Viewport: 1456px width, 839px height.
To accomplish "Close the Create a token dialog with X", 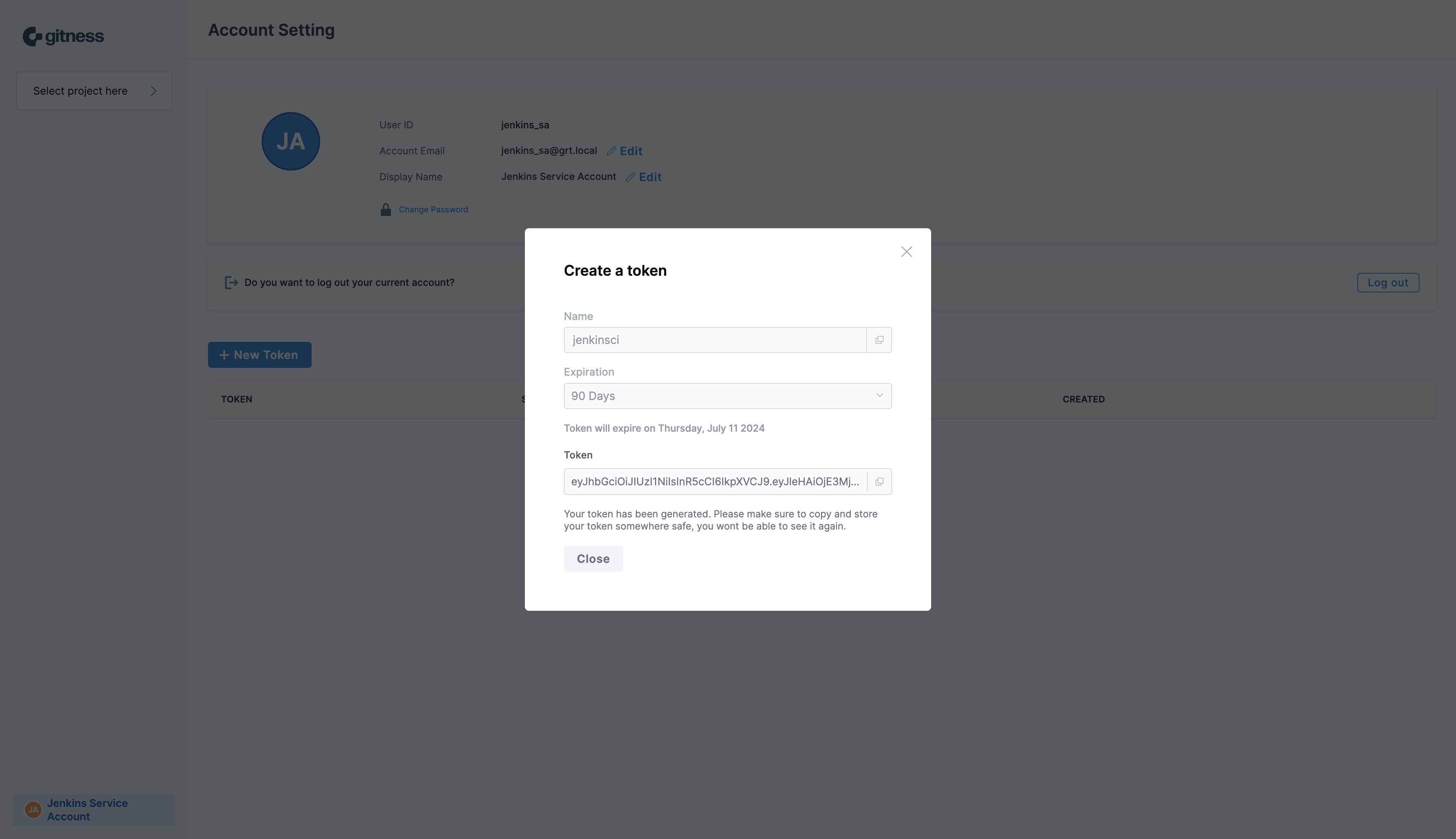I will [906, 252].
